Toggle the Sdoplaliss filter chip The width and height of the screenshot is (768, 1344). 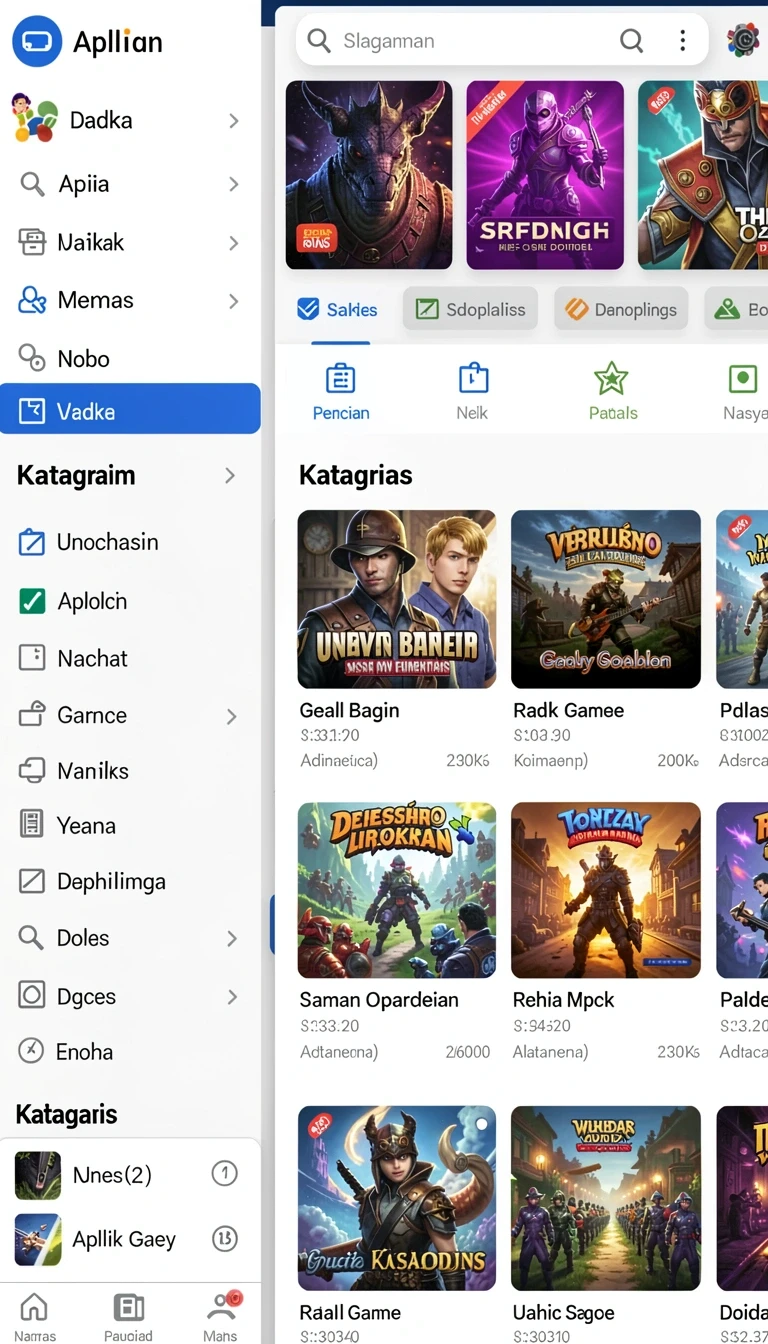click(471, 310)
